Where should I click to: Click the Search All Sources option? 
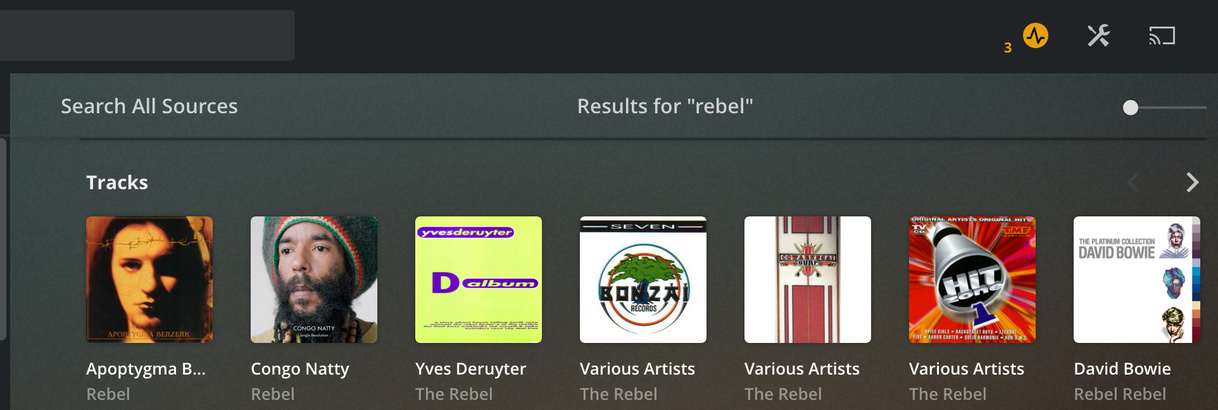point(149,106)
